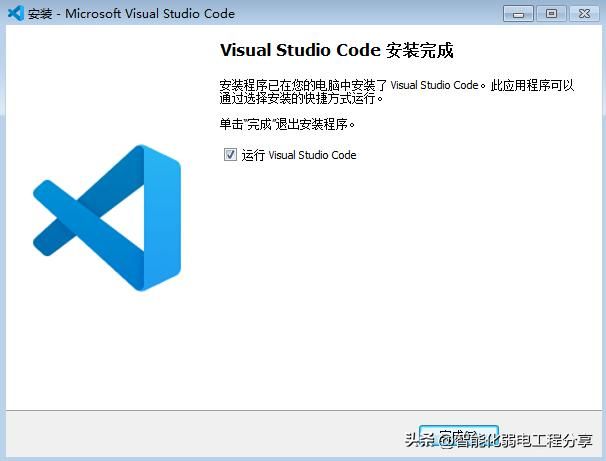Click the 安装 - Microsoft Visual Studio Code title
This screenshot has height=461, width=606.
(x=131, y=14)
